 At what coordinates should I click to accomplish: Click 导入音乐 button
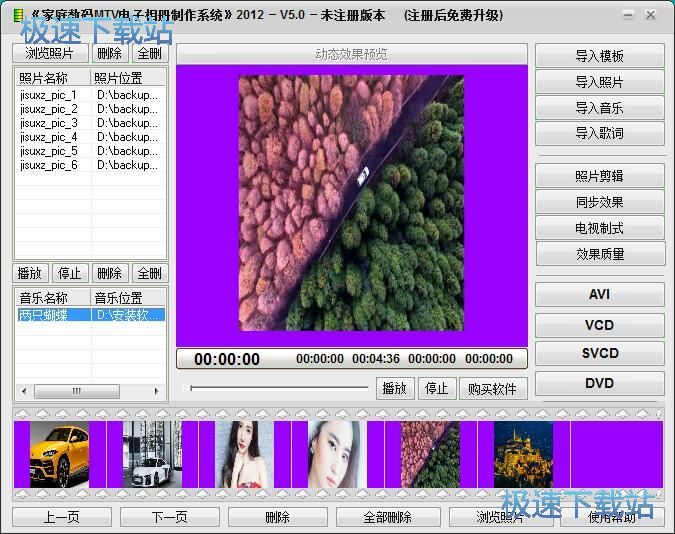coord(600,108)
